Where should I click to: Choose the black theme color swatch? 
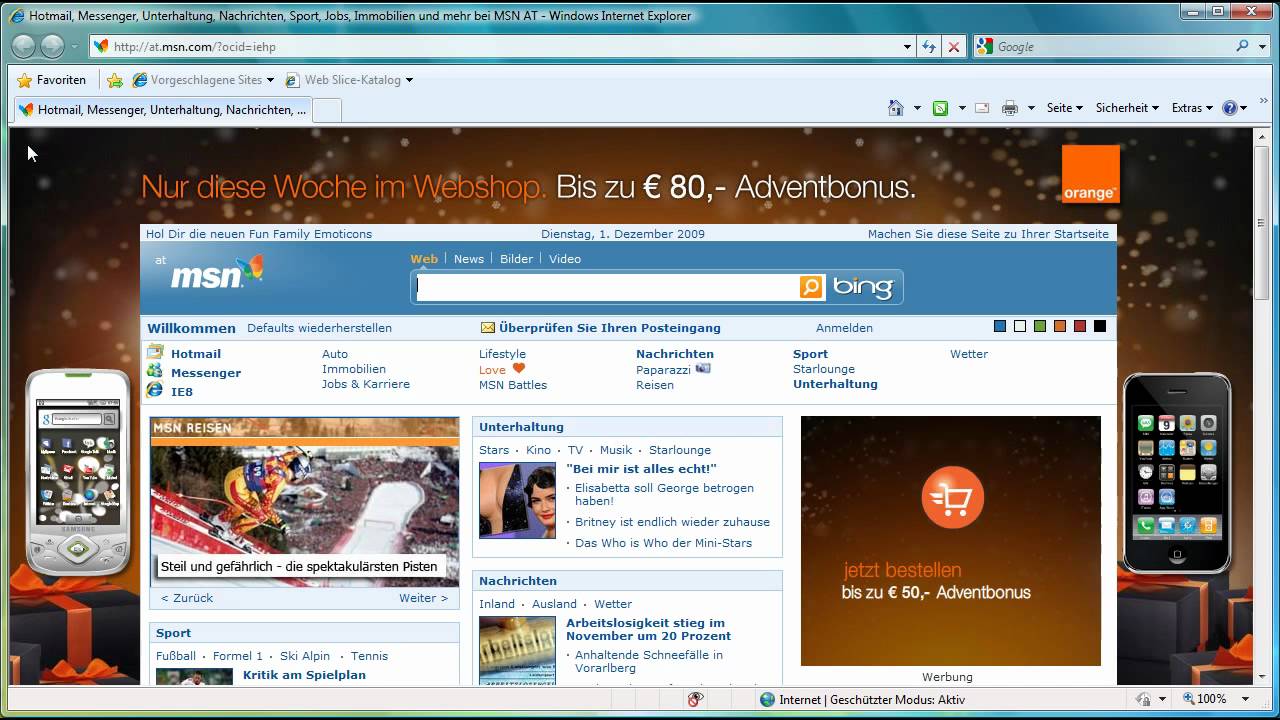coord(1100,326)
